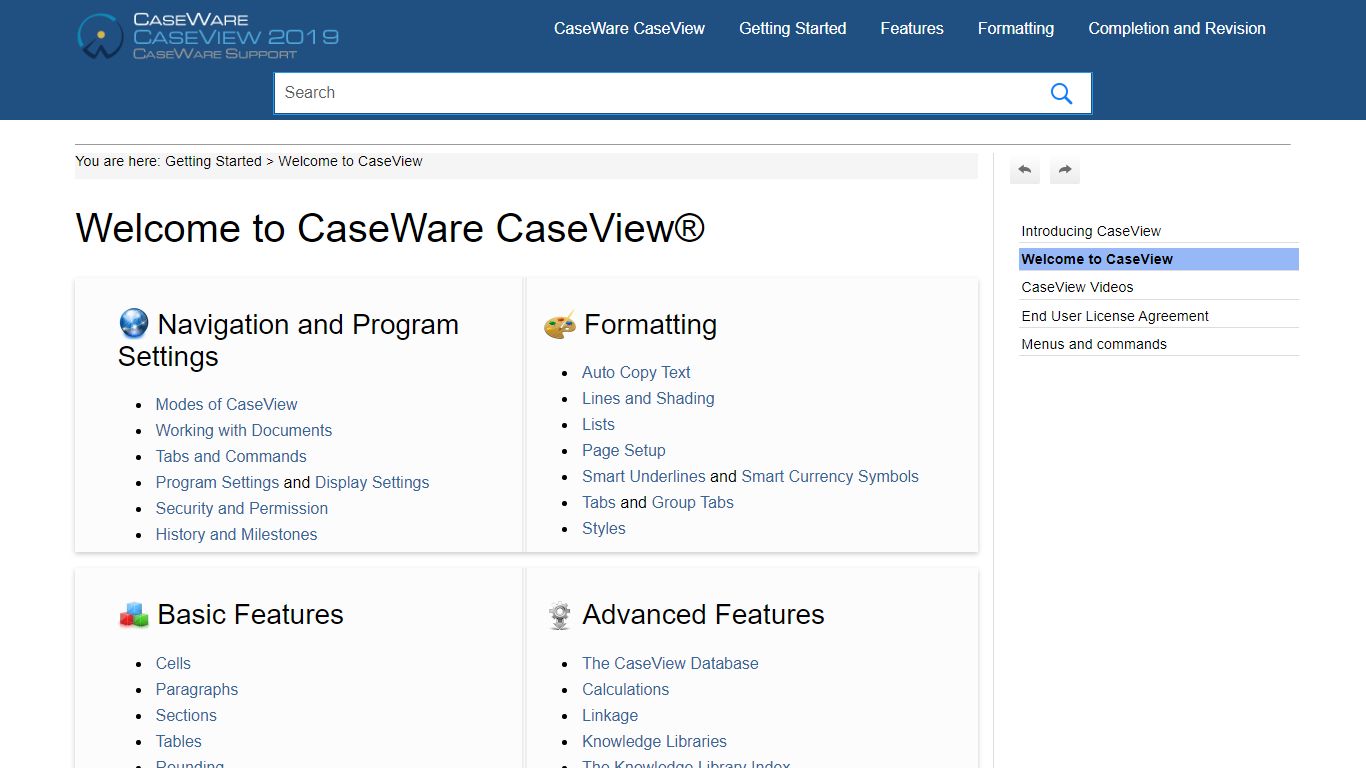This screenshot has height=768, width=1366.
Task: Select Introducing CaseView in side menu
Action: pyautogui.click(x=1159, y=231)
